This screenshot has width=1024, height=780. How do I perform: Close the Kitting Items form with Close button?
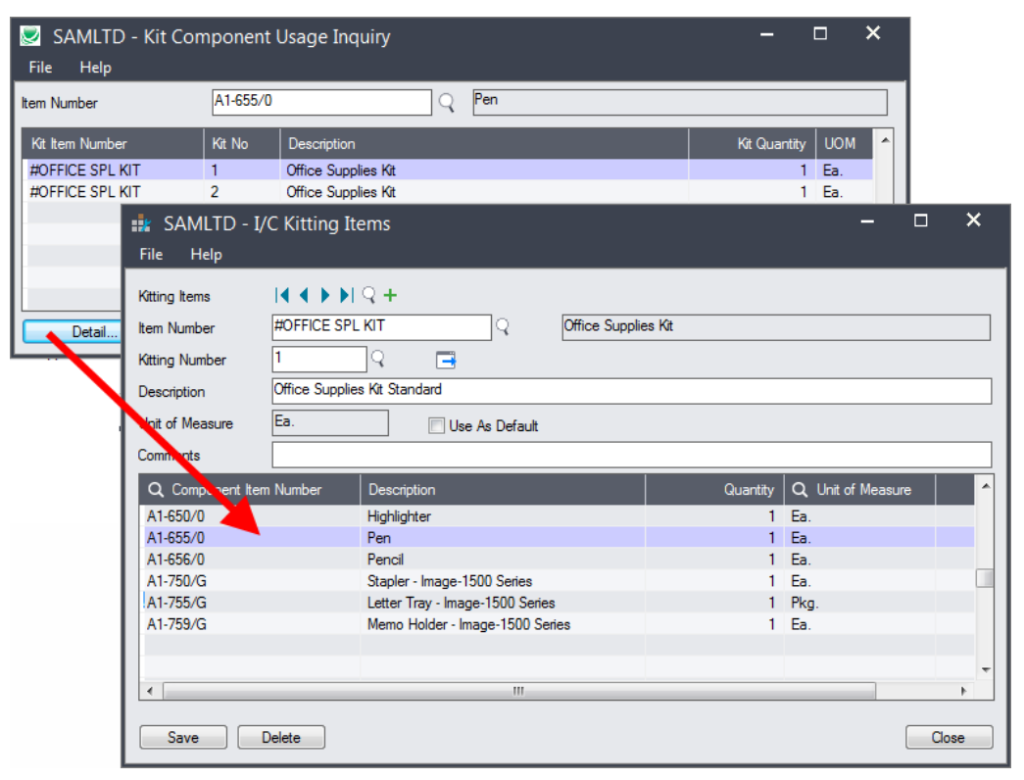click(948, 738)
